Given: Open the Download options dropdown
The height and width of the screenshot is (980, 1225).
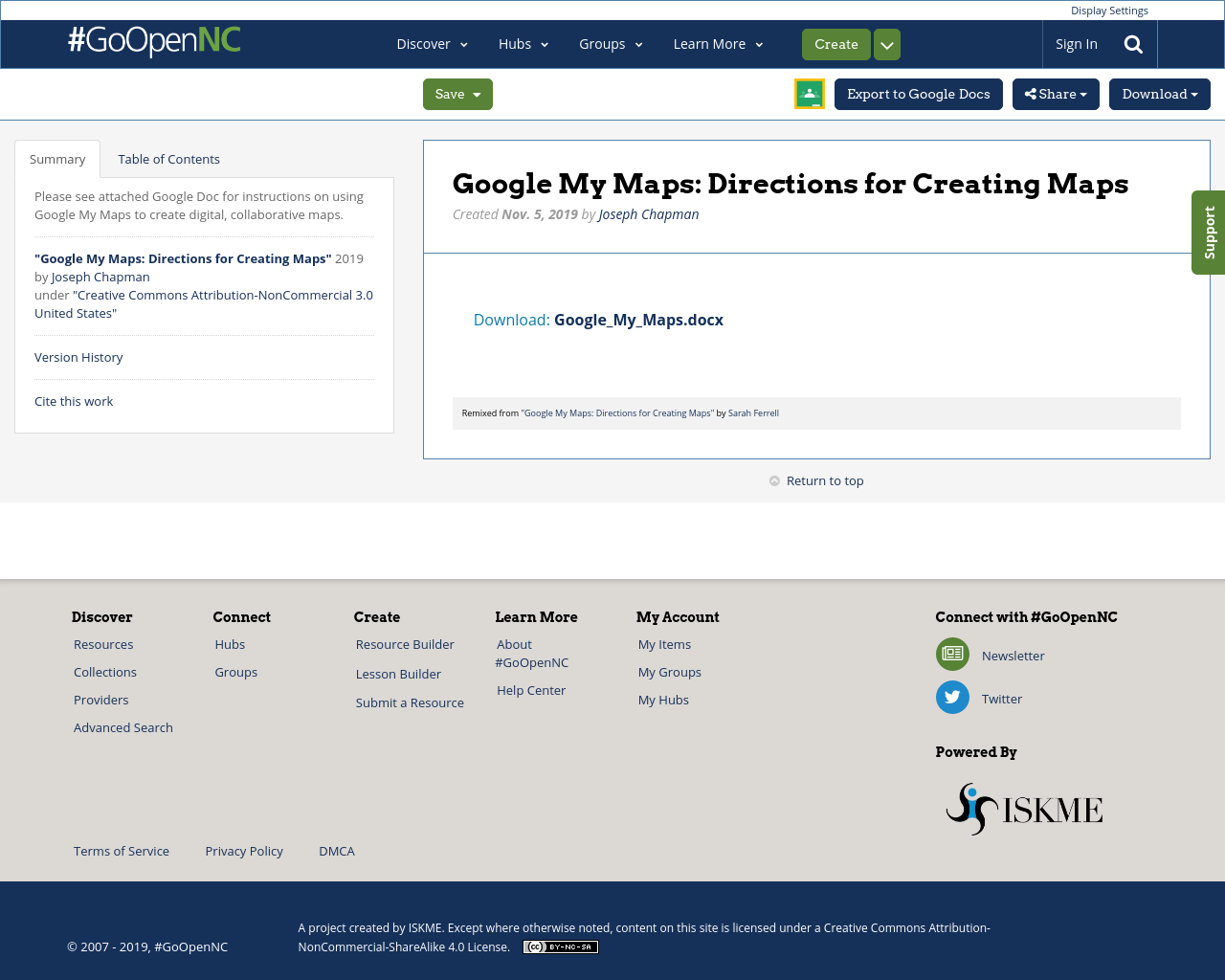Looking at the screenshot, I should (x=1159, y=94).
